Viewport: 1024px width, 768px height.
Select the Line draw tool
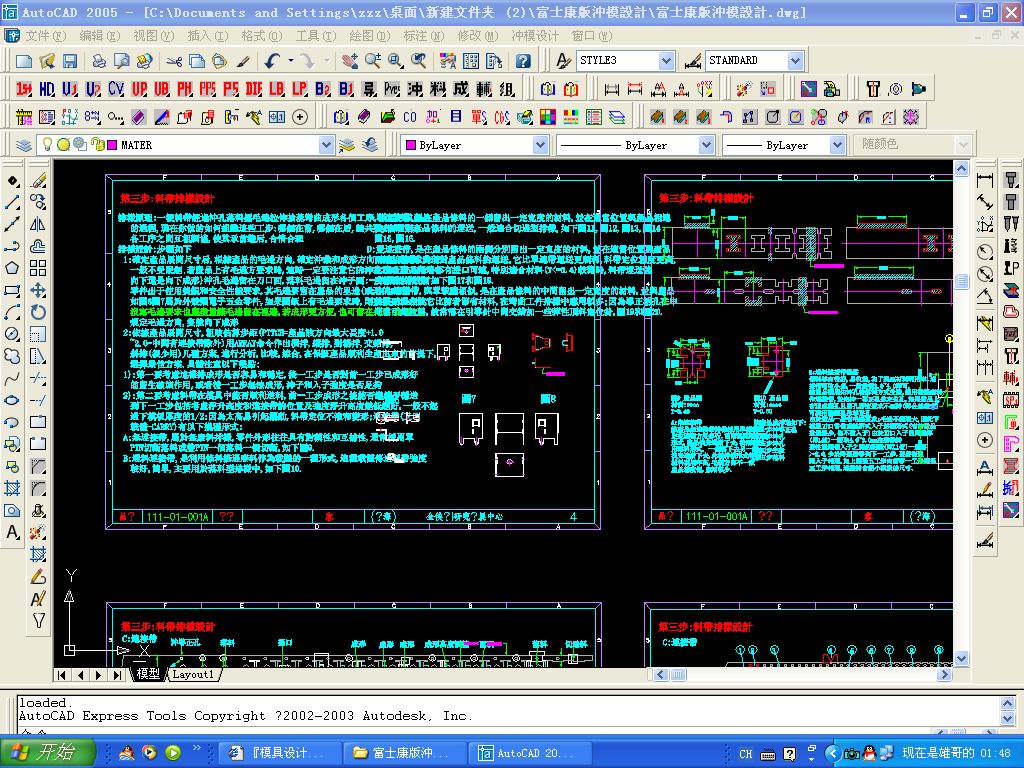(12, 202)
